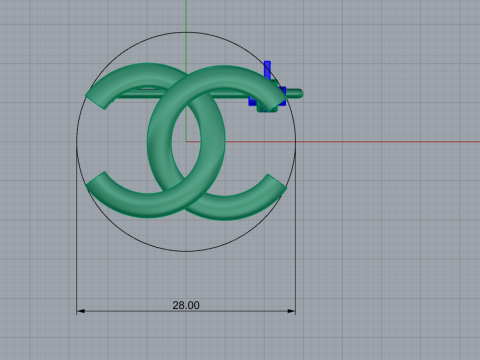
Task: Click the right arrowhead of the dimension line
Action: click(x=291, y=311)
